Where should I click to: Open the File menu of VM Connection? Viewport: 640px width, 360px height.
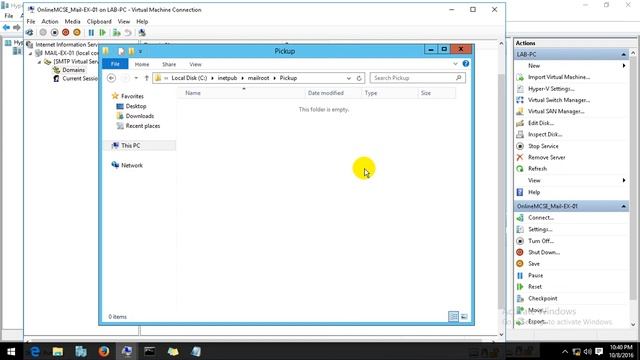point(31,22)
